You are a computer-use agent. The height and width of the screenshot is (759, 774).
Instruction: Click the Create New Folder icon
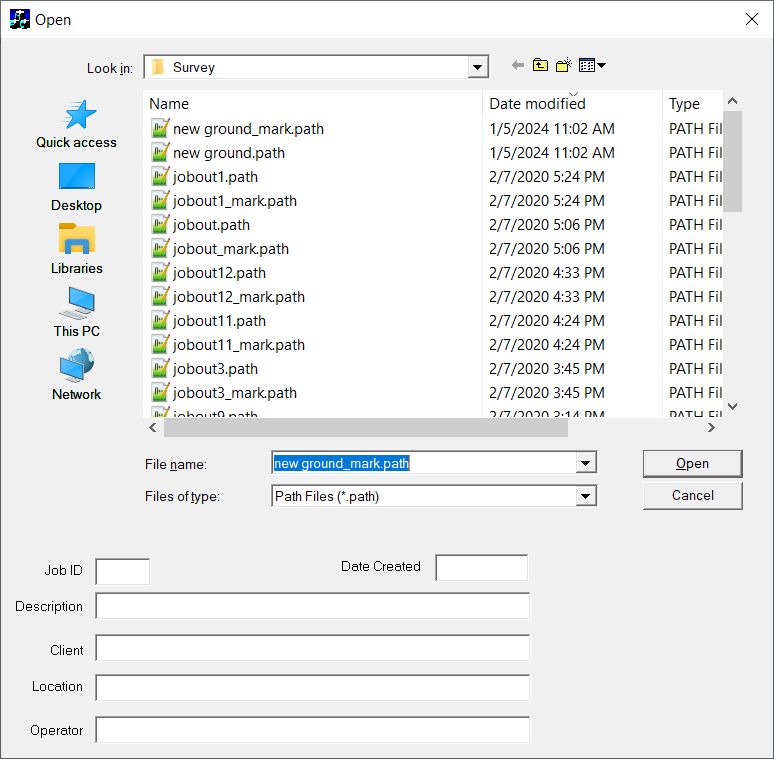(563, 66)
